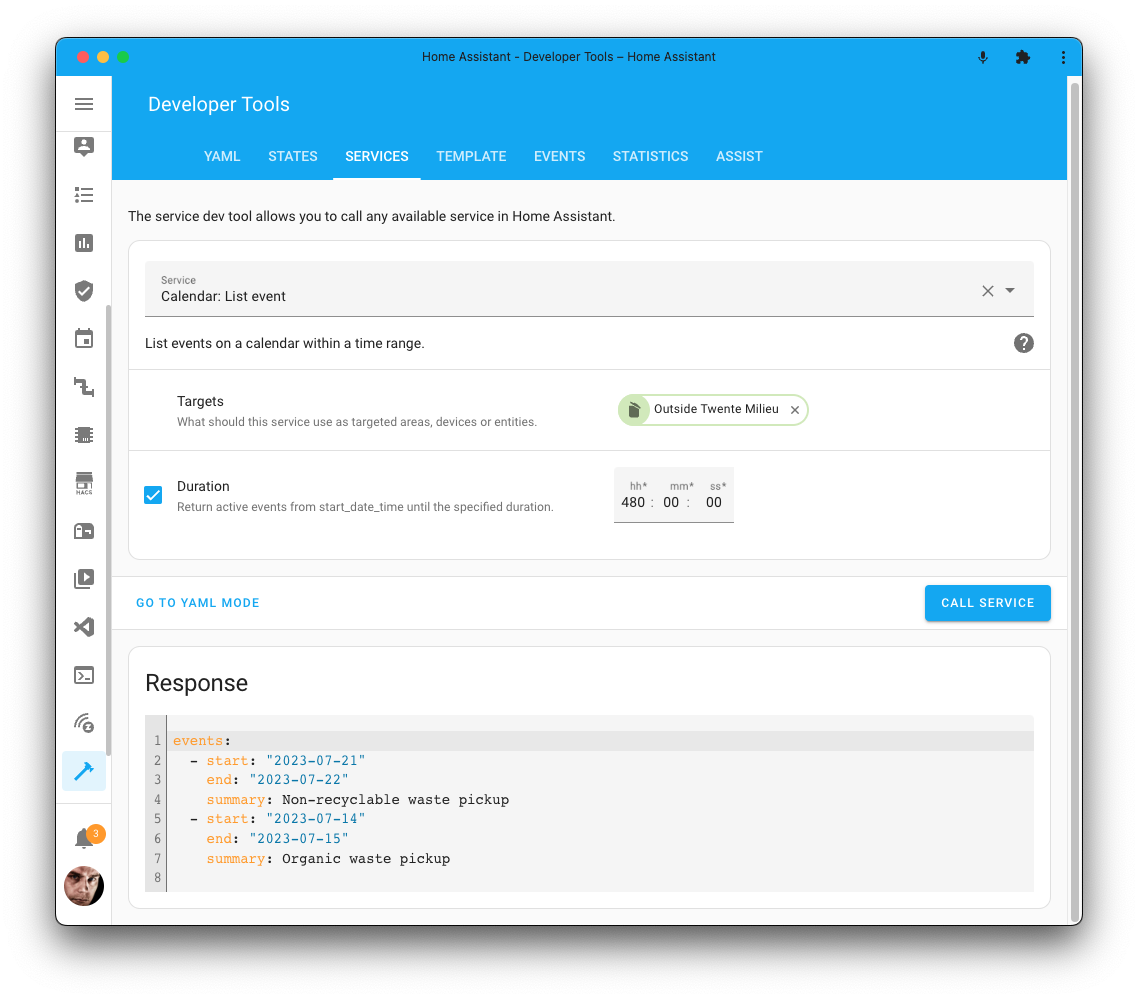The height and width of the screenshot is (999, 1138).
Task: Open the Terminal add-on in the sidebar
Action: [x=84, y=675]
